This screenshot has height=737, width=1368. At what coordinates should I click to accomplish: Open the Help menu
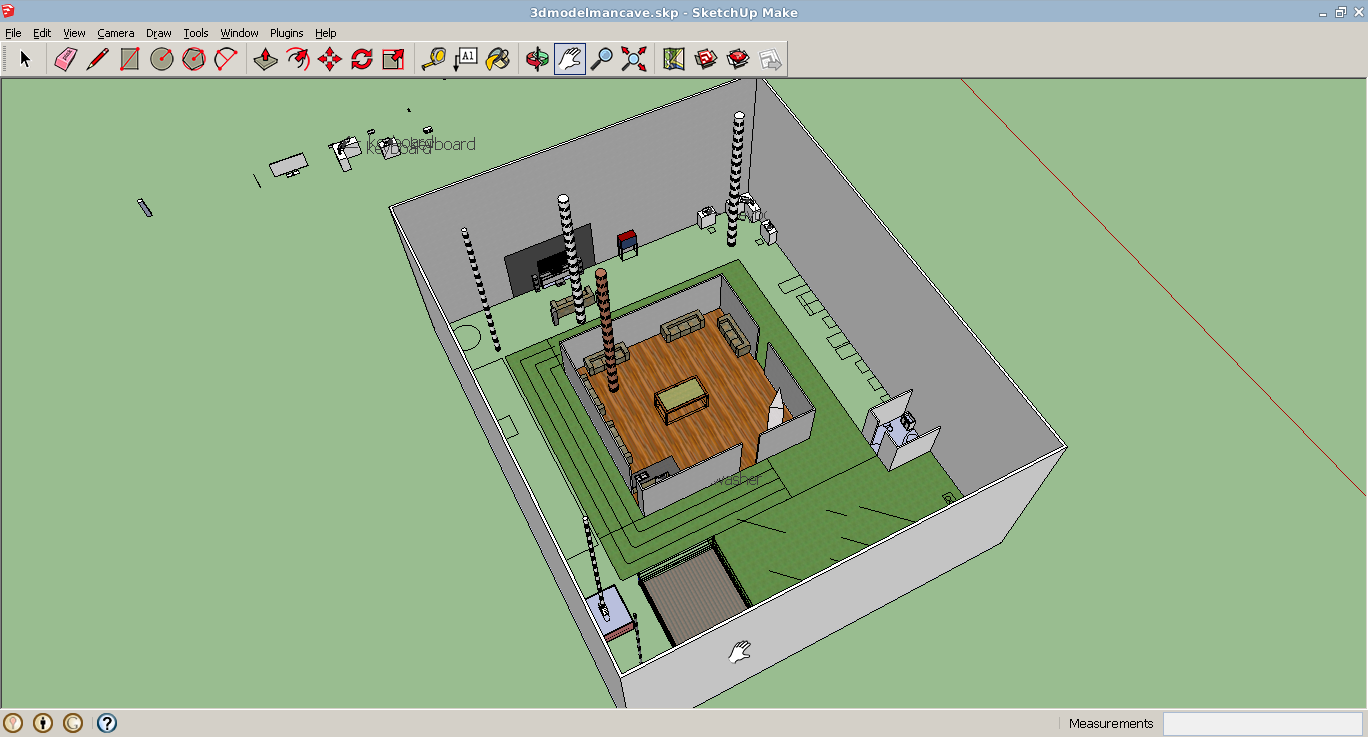pos(326,33)
